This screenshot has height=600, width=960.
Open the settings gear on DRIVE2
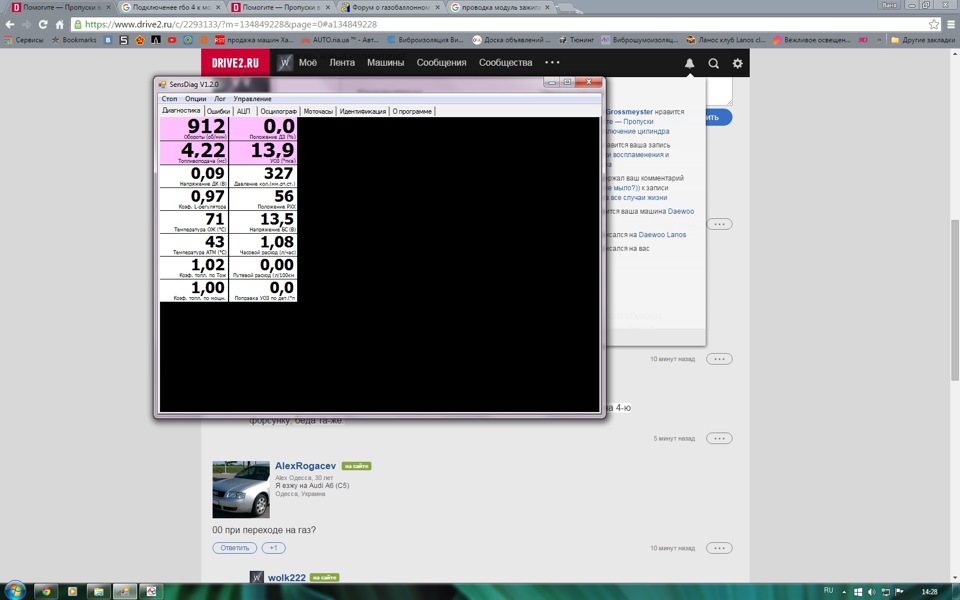(x=738, y=63)
